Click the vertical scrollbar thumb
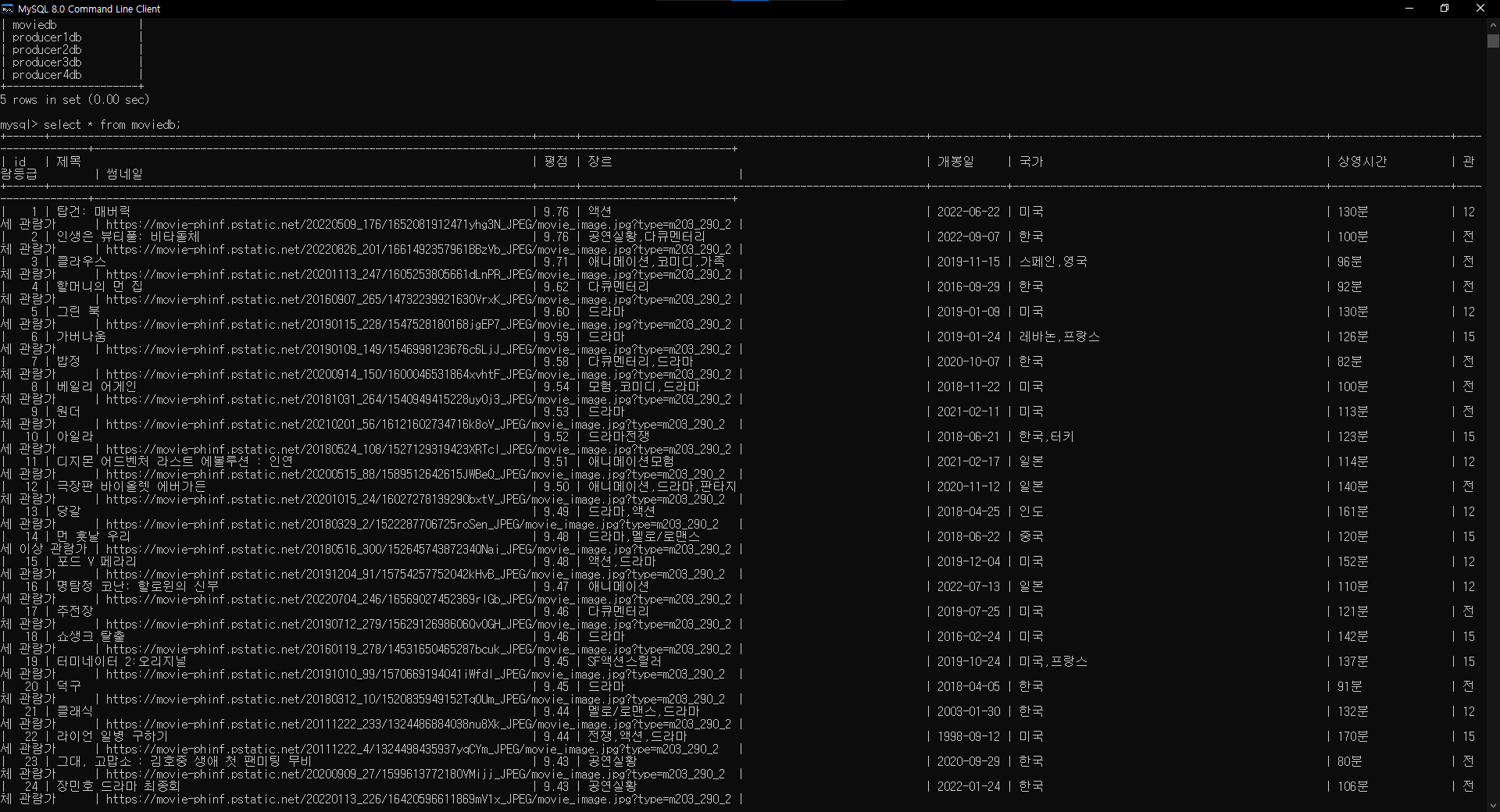Viewport: 1500px width, 812px height. (1493, 41)
